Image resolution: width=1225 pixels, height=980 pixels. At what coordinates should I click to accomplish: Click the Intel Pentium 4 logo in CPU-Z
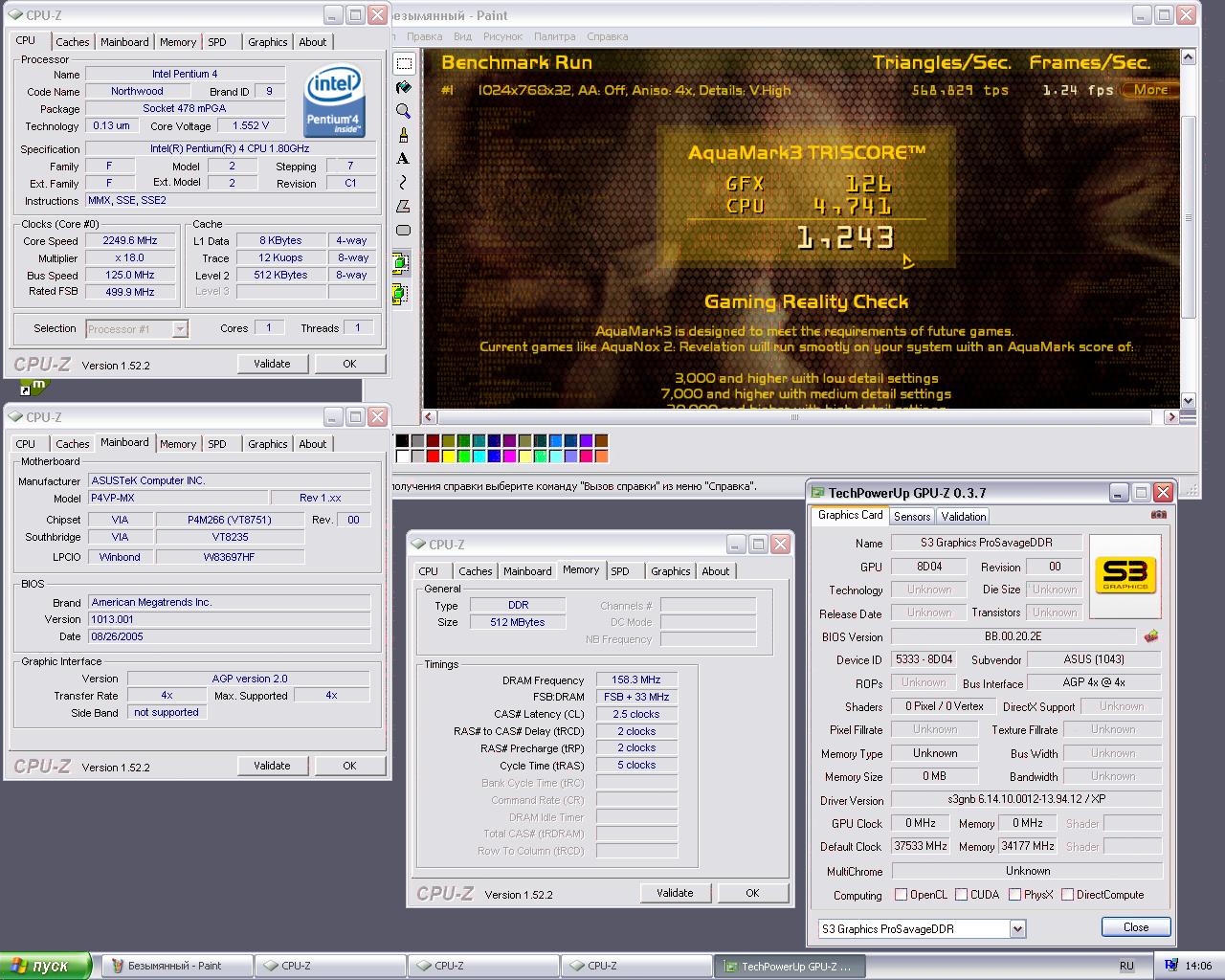(x=333, y=101)
